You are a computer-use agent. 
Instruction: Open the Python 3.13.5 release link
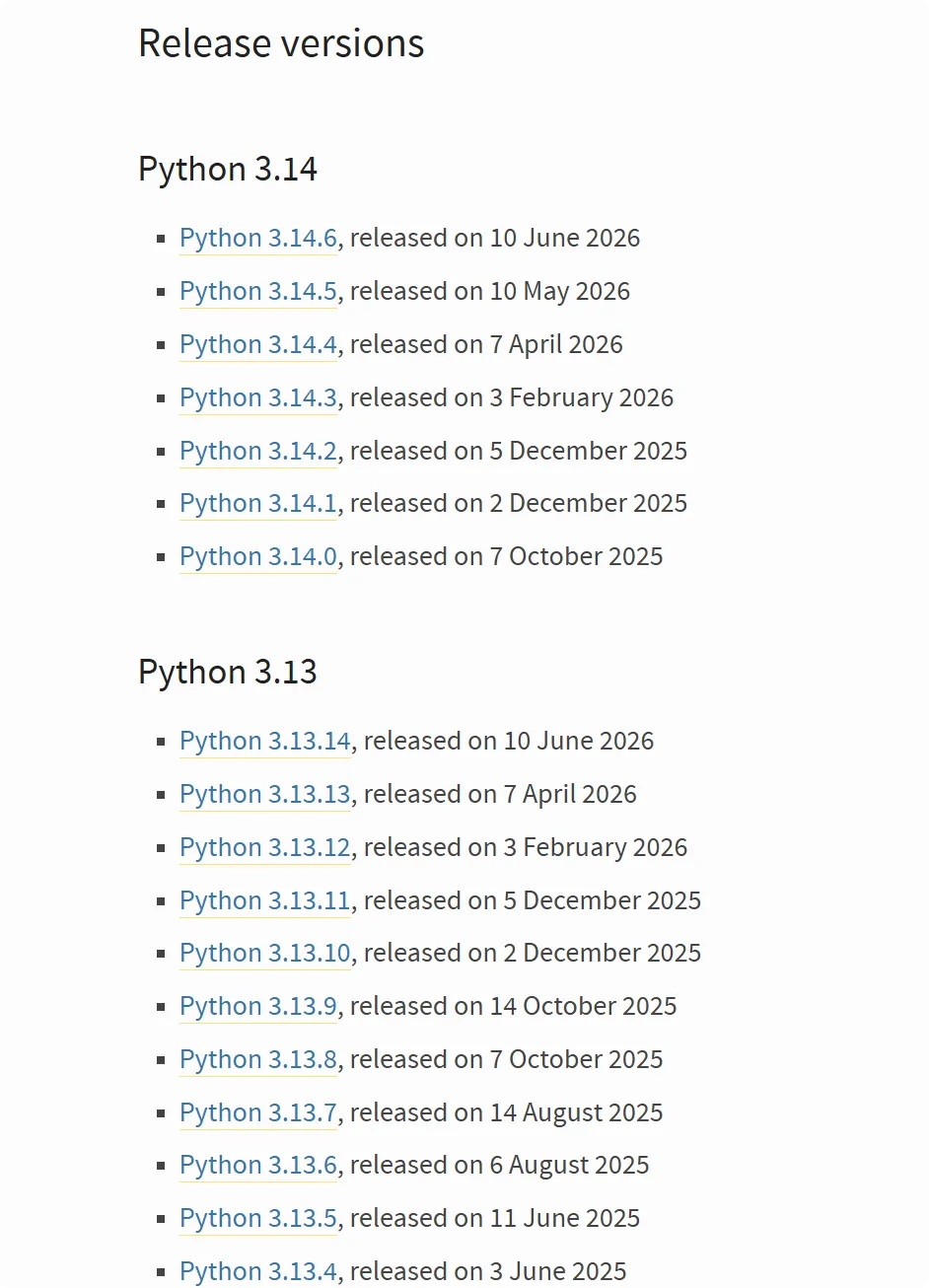[x=258, y=1219]
